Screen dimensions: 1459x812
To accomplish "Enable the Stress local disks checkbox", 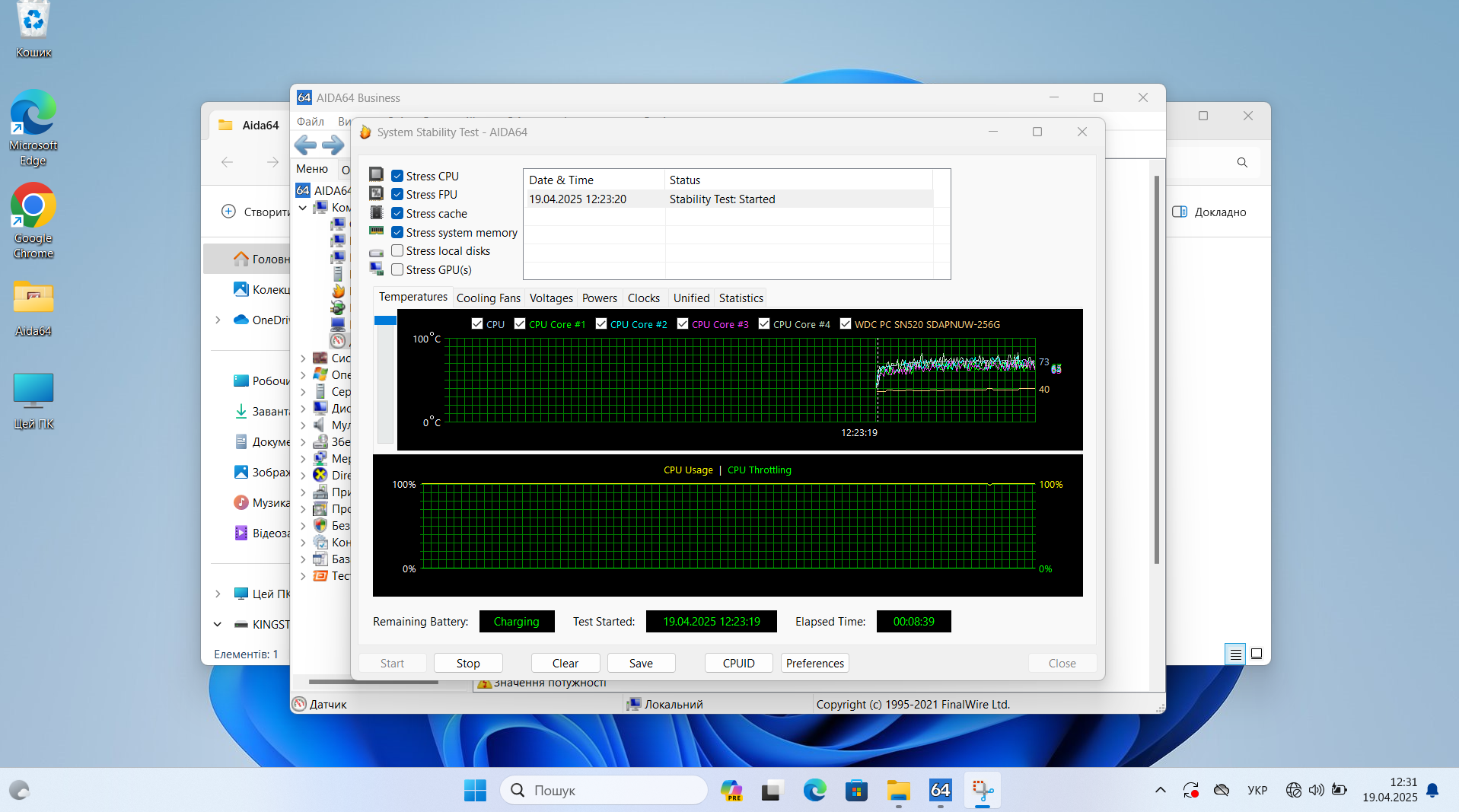I will (397, 250).
